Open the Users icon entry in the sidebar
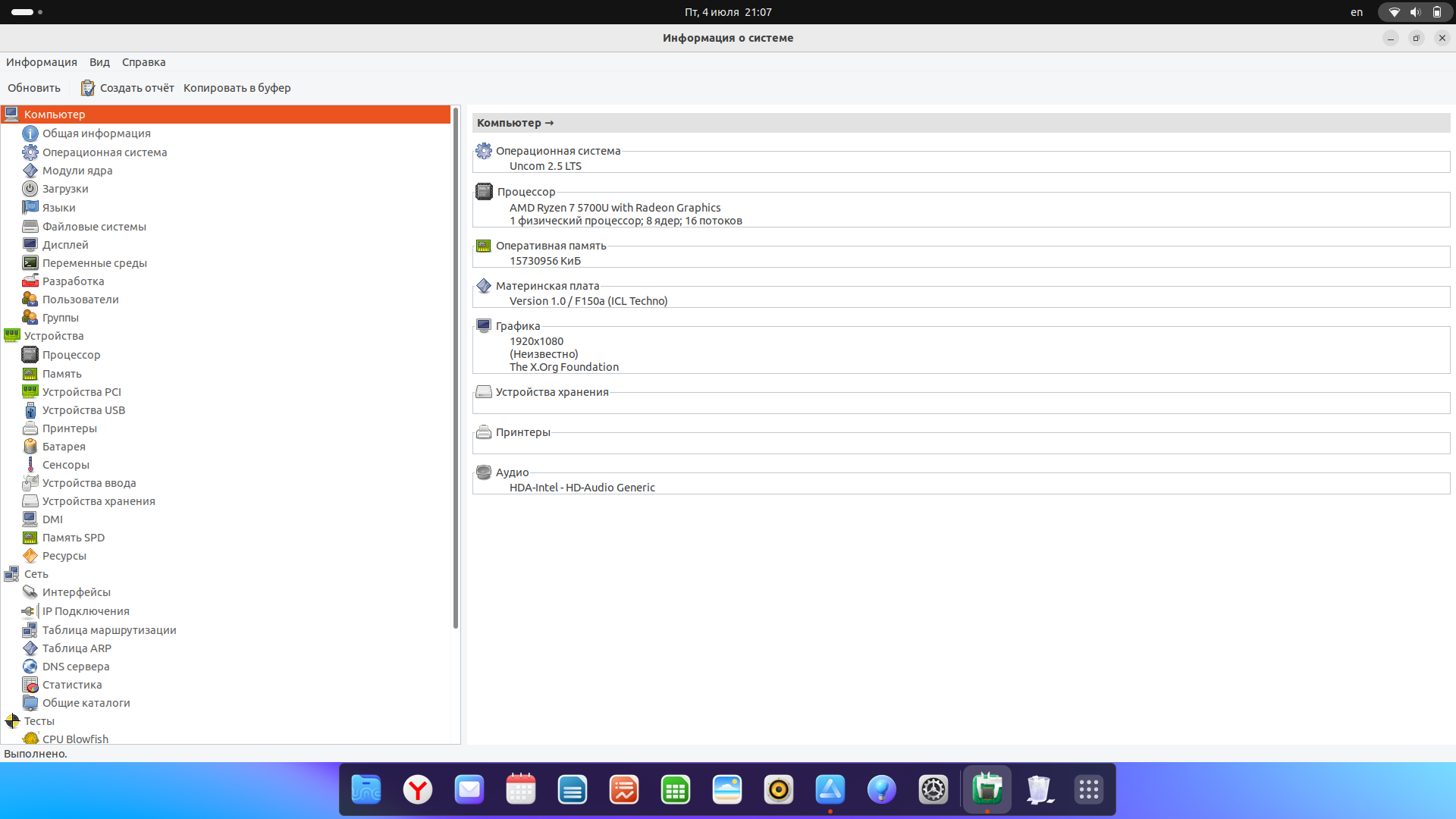Screen dimensions: 1456x819 [30, 300]
